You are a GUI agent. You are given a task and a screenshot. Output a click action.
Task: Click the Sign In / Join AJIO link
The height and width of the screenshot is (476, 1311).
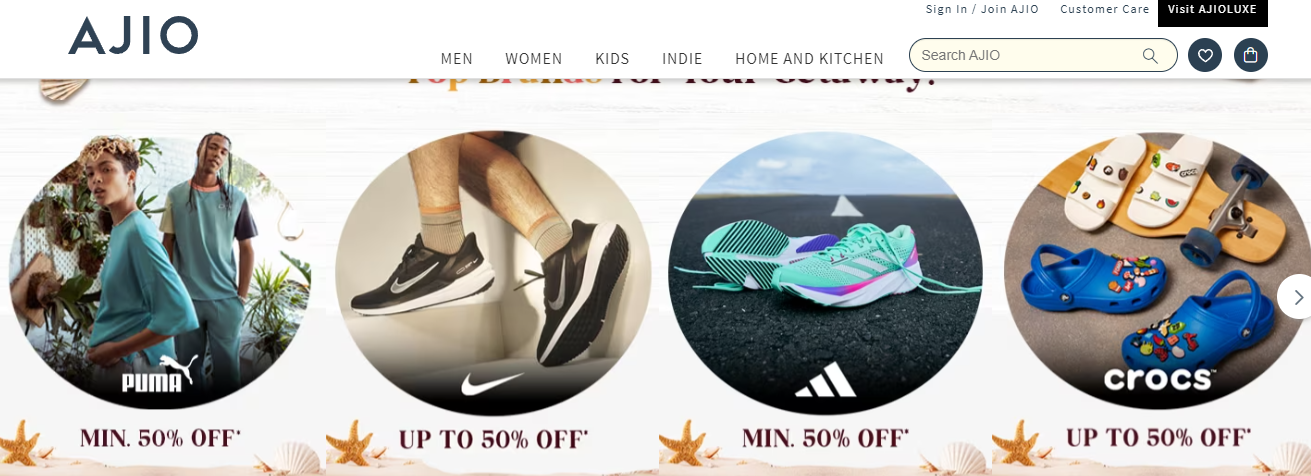pos(982,9)
